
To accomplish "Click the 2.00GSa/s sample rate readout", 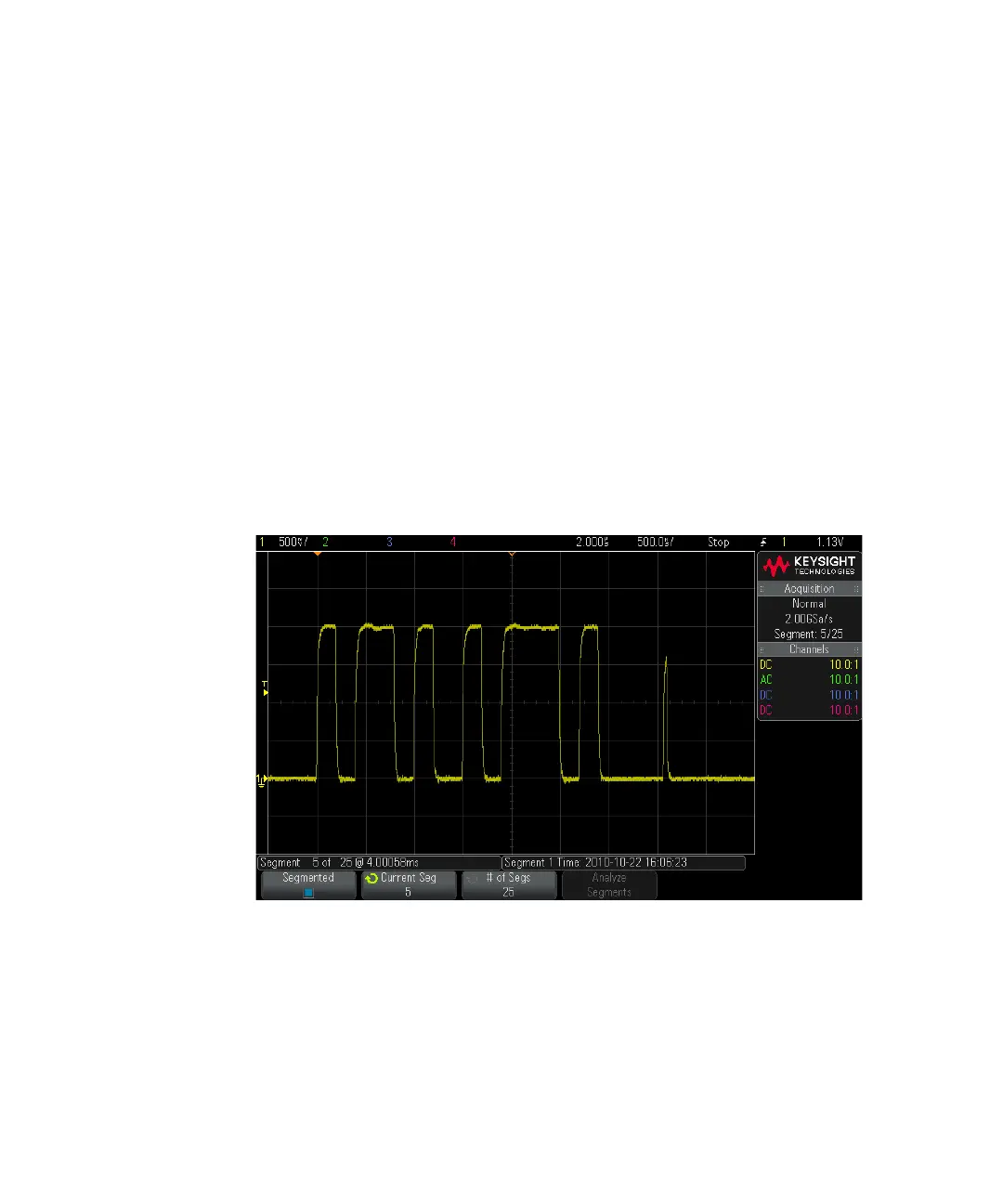I will (809, 619).
